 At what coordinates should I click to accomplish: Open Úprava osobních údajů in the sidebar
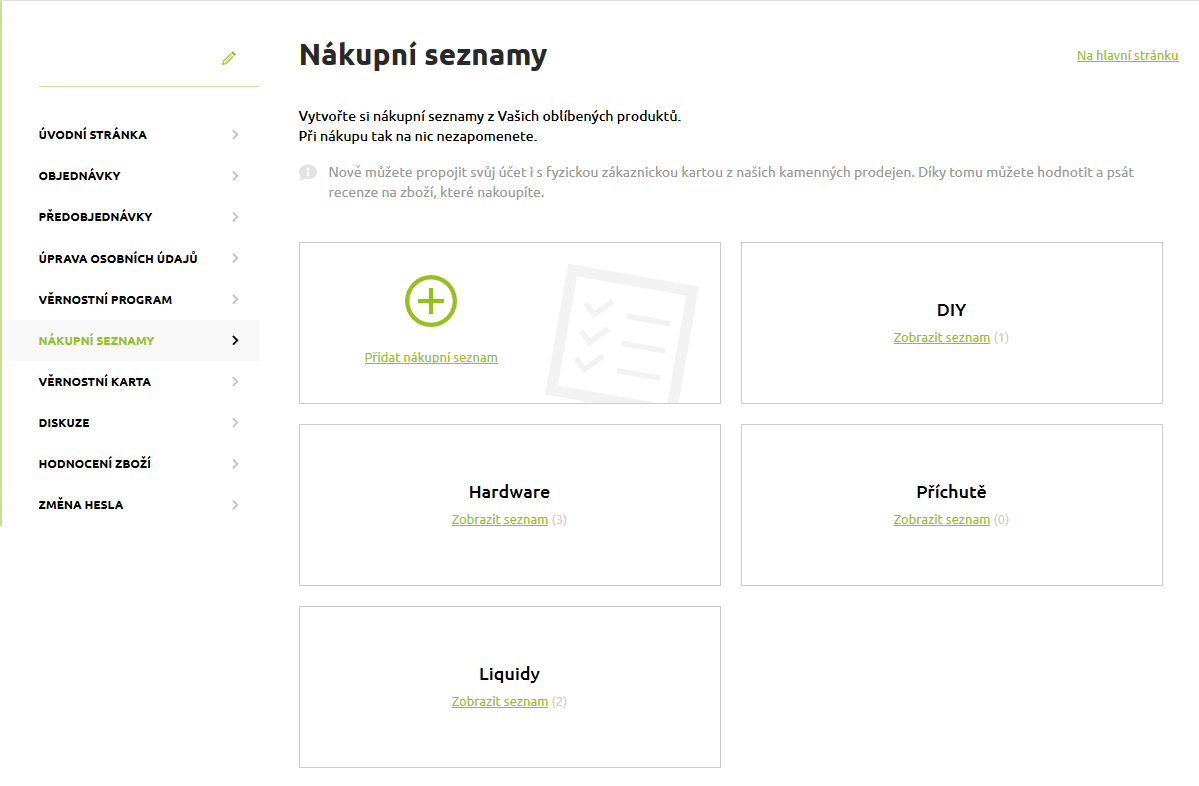117,258
